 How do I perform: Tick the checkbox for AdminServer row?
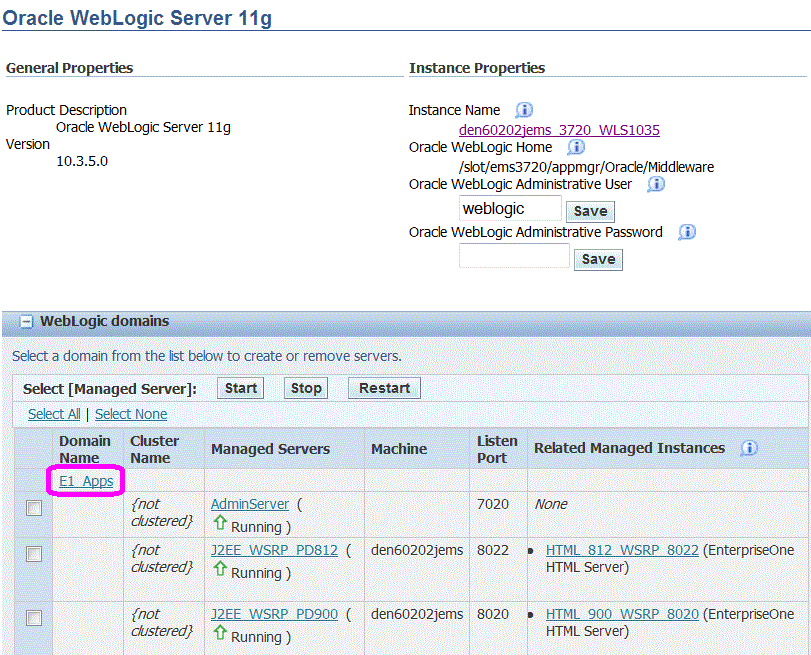pyautogui.click(x=34, y=508)
